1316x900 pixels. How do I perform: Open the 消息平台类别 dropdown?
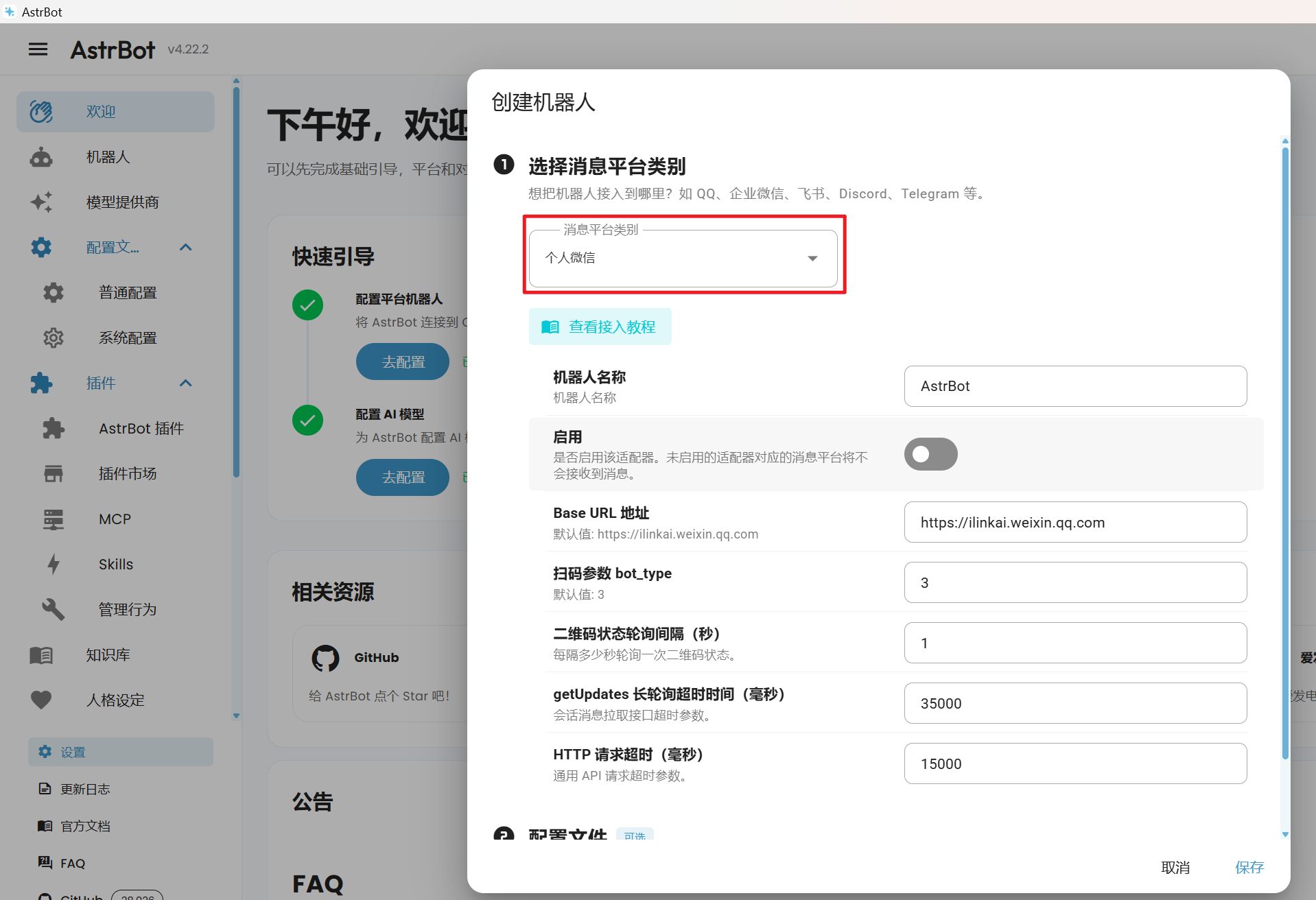(683, 258)
